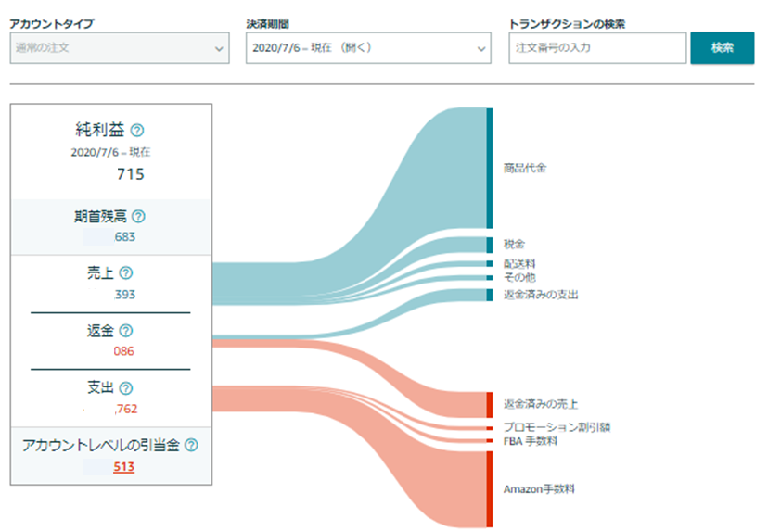Open the アカウントタイプ dropdown

tap(119, 47)
